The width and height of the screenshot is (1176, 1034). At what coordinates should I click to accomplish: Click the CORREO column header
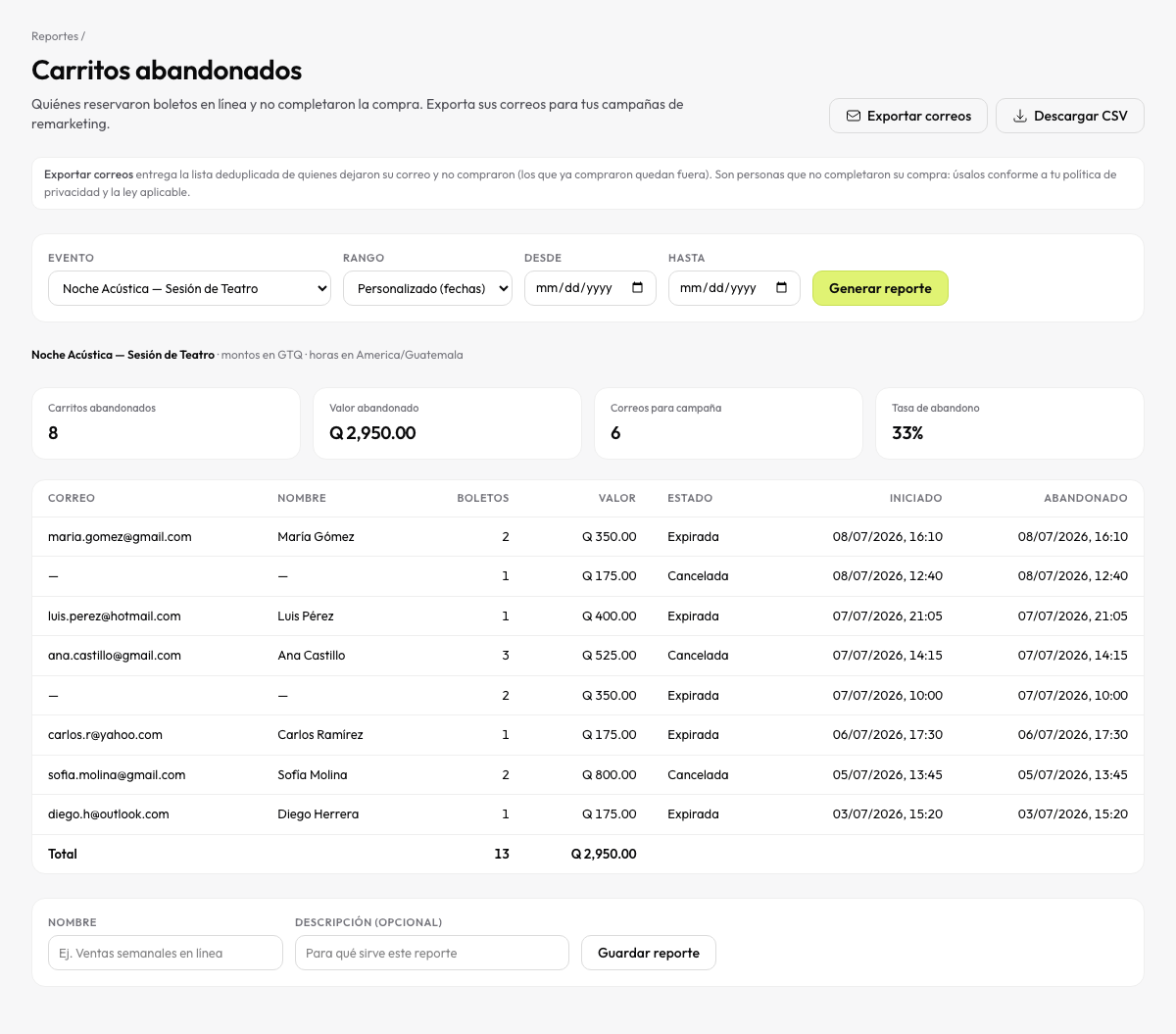(x=72, y=498)
